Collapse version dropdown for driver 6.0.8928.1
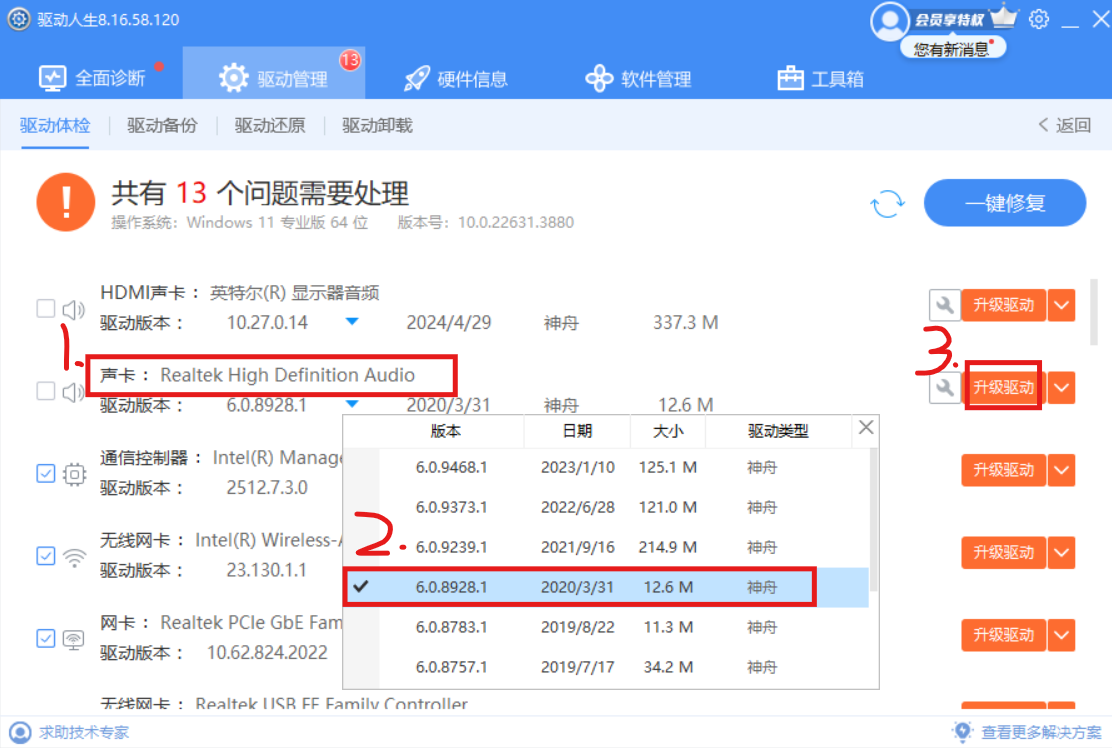This screenshot has width=1112, height=748. 352,404
